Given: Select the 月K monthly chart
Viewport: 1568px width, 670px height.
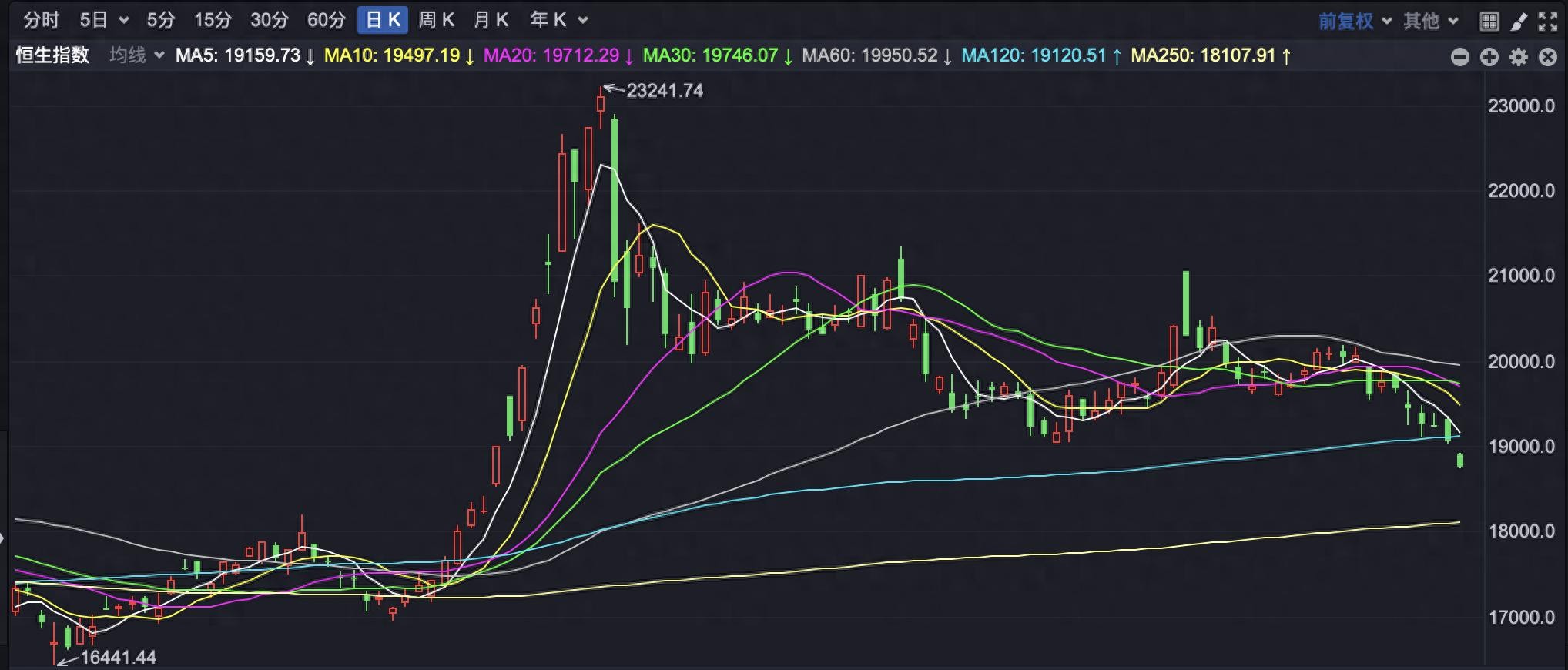Looking at the screenshot, I should (491, 20).
